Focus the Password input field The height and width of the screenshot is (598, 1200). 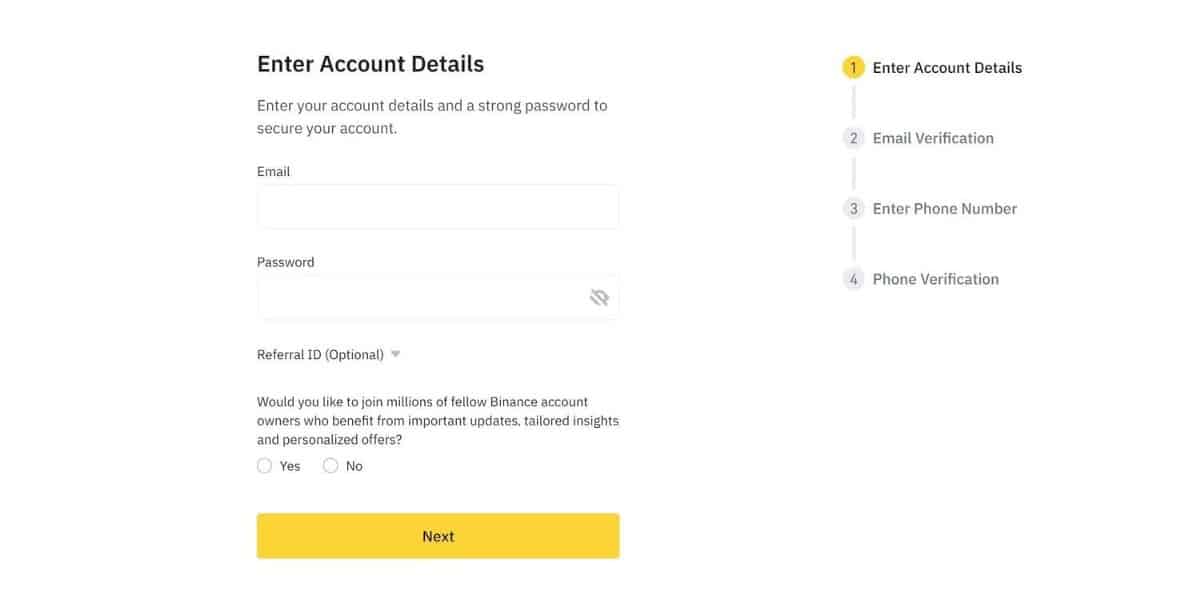420,297
